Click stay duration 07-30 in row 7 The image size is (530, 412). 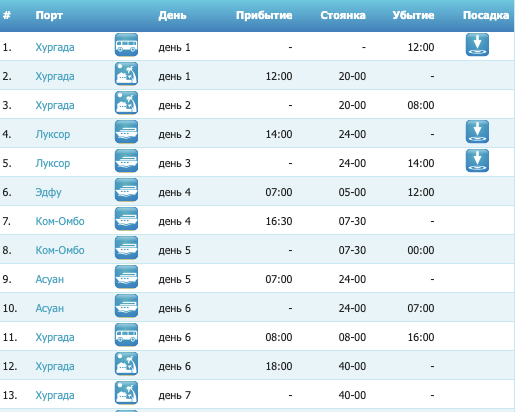point(352,221)
